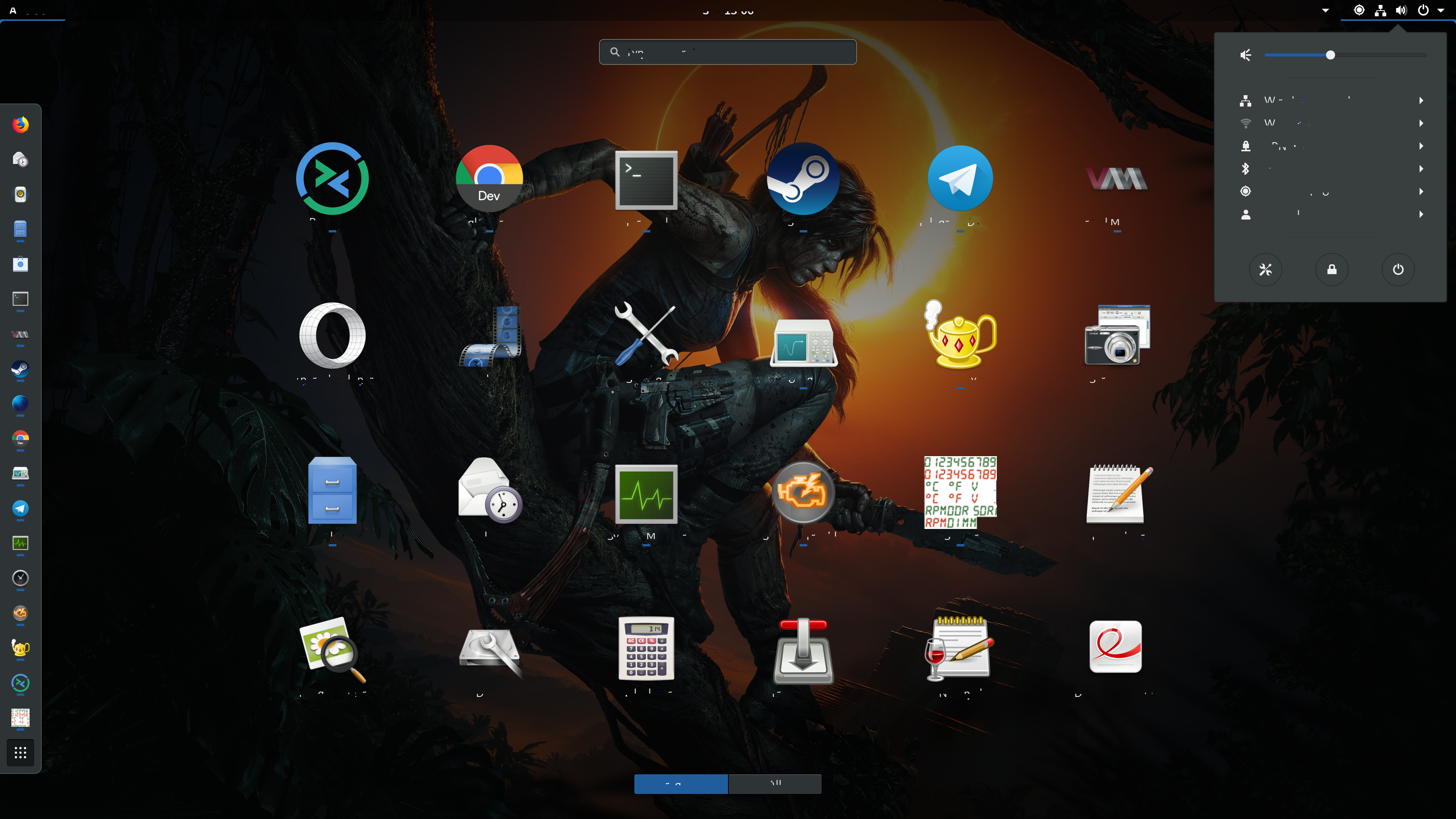The width and height of the screenshot is (1456, 819).
Task: Open Telegram from the application grid
Action: (960, 179)
